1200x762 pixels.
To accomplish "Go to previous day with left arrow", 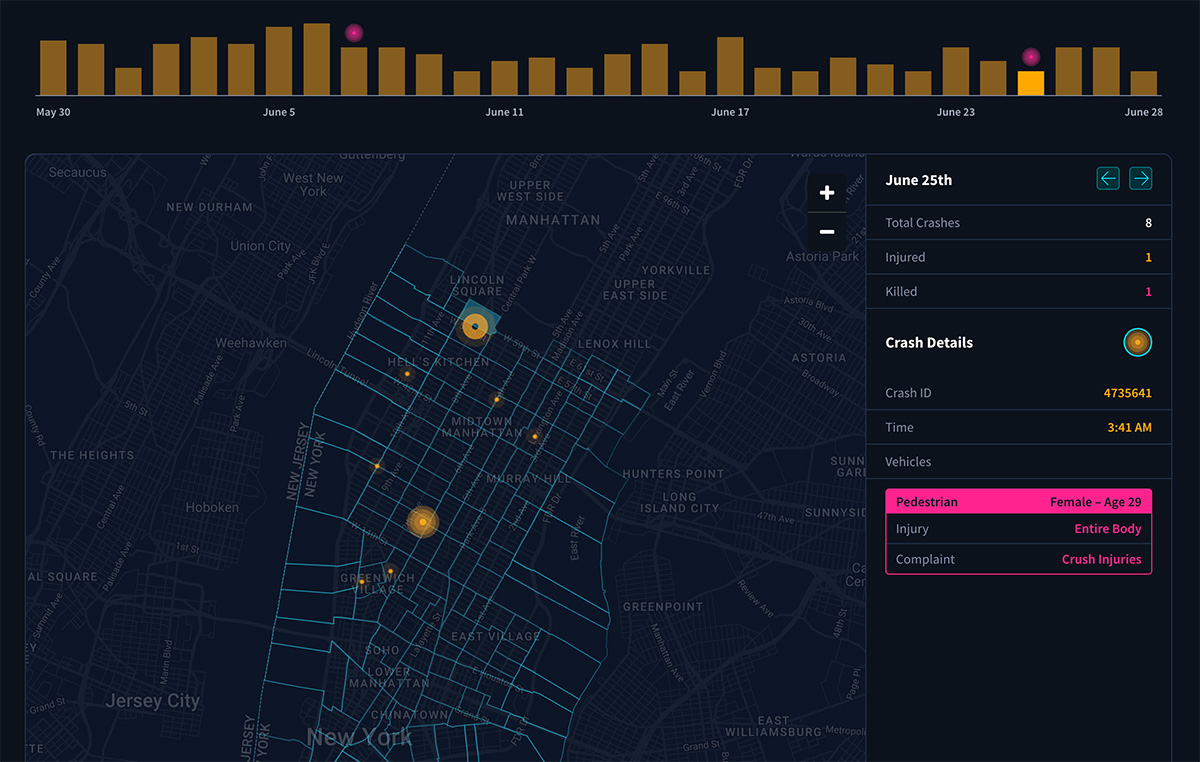I will pyautogui.click(x=1108, y=179).
